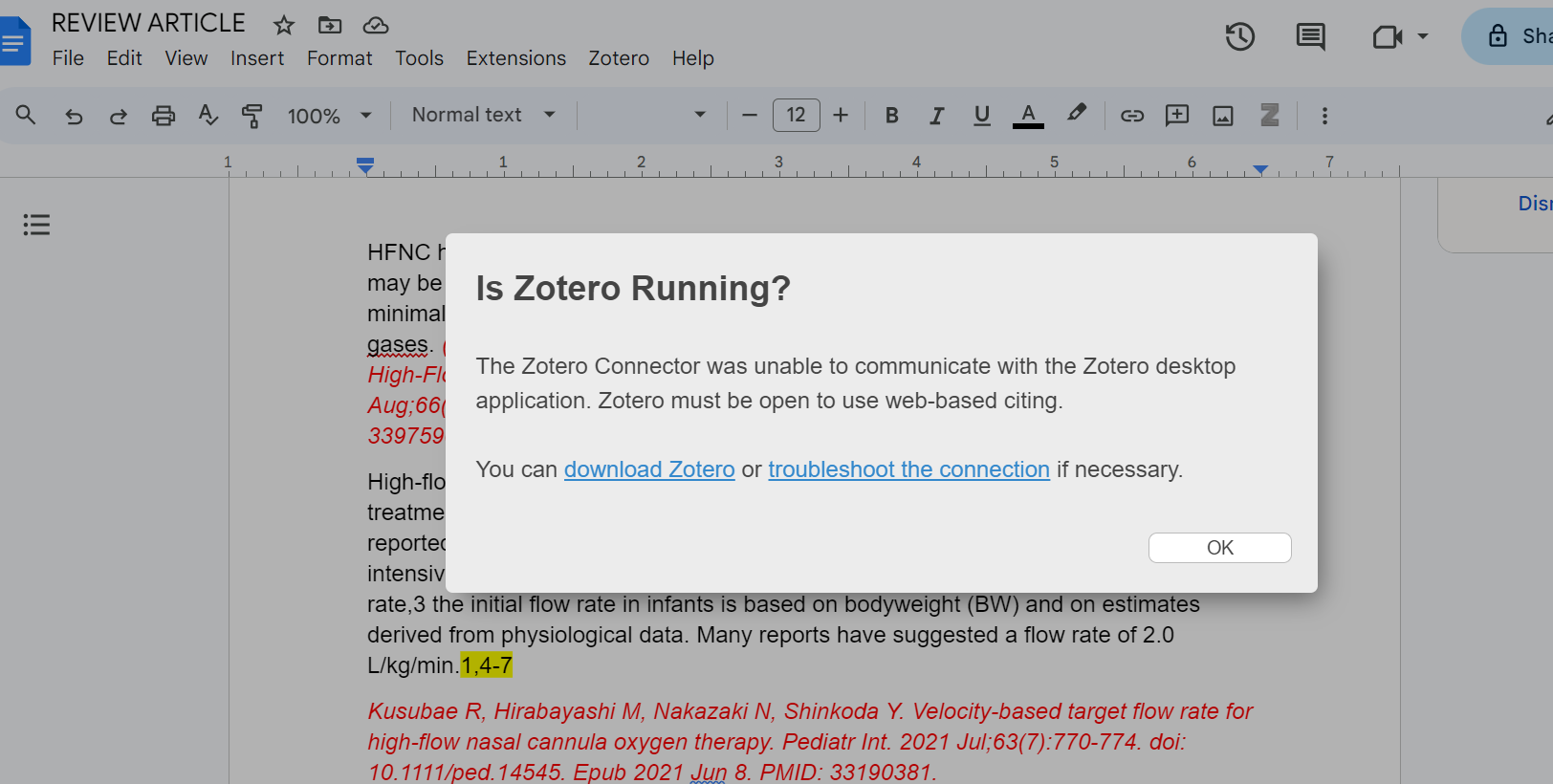This screenshot has width=1553, height=784.
Task: Click the Google Docs home icon
Action: click(14, 41)
